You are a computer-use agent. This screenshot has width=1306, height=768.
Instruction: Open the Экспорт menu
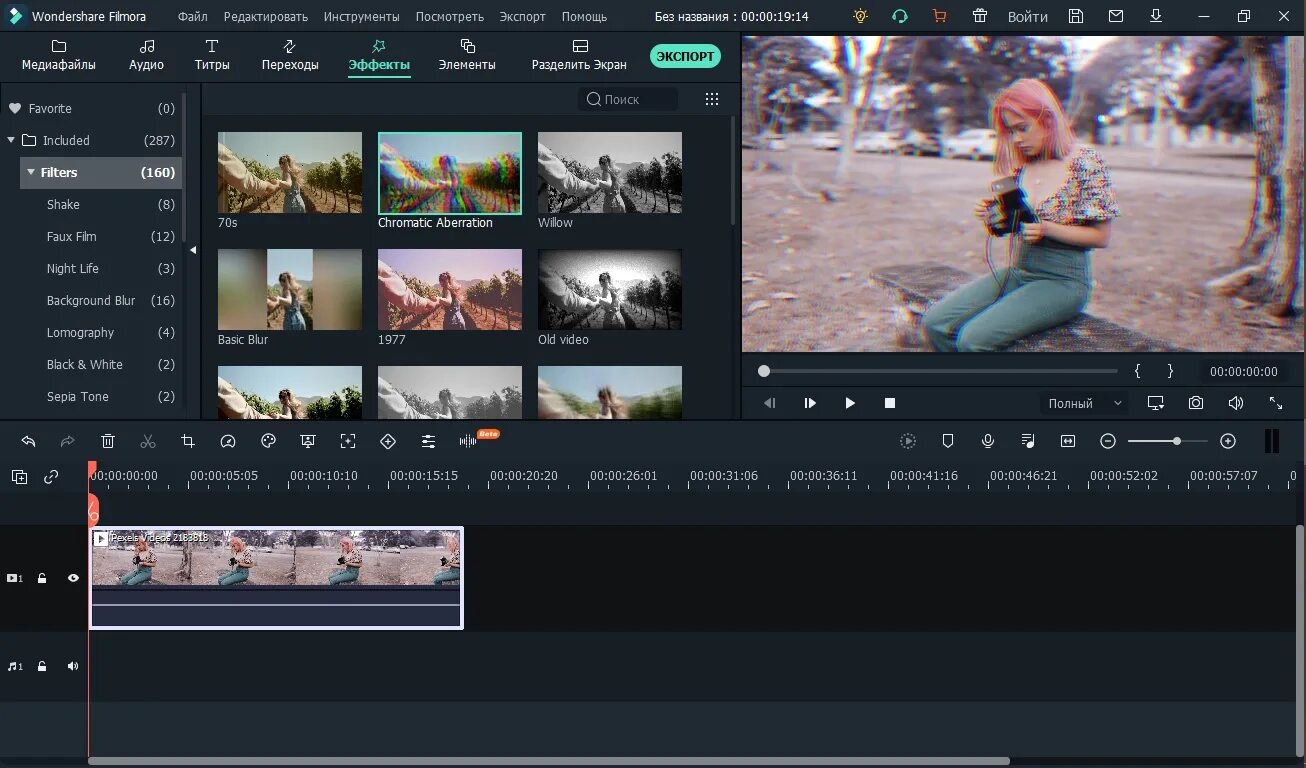[x=523, y=16]
